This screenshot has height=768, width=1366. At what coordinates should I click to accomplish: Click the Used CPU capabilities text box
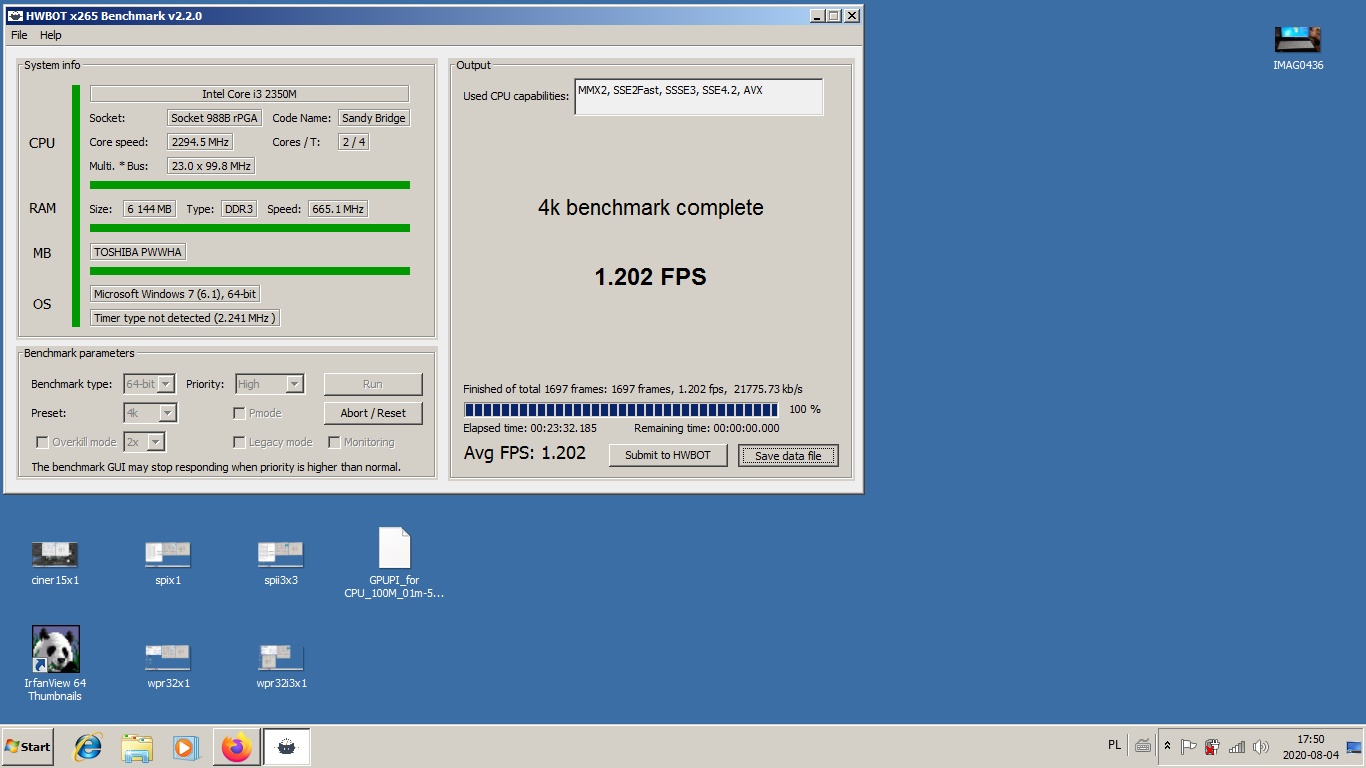pos(698,97)
